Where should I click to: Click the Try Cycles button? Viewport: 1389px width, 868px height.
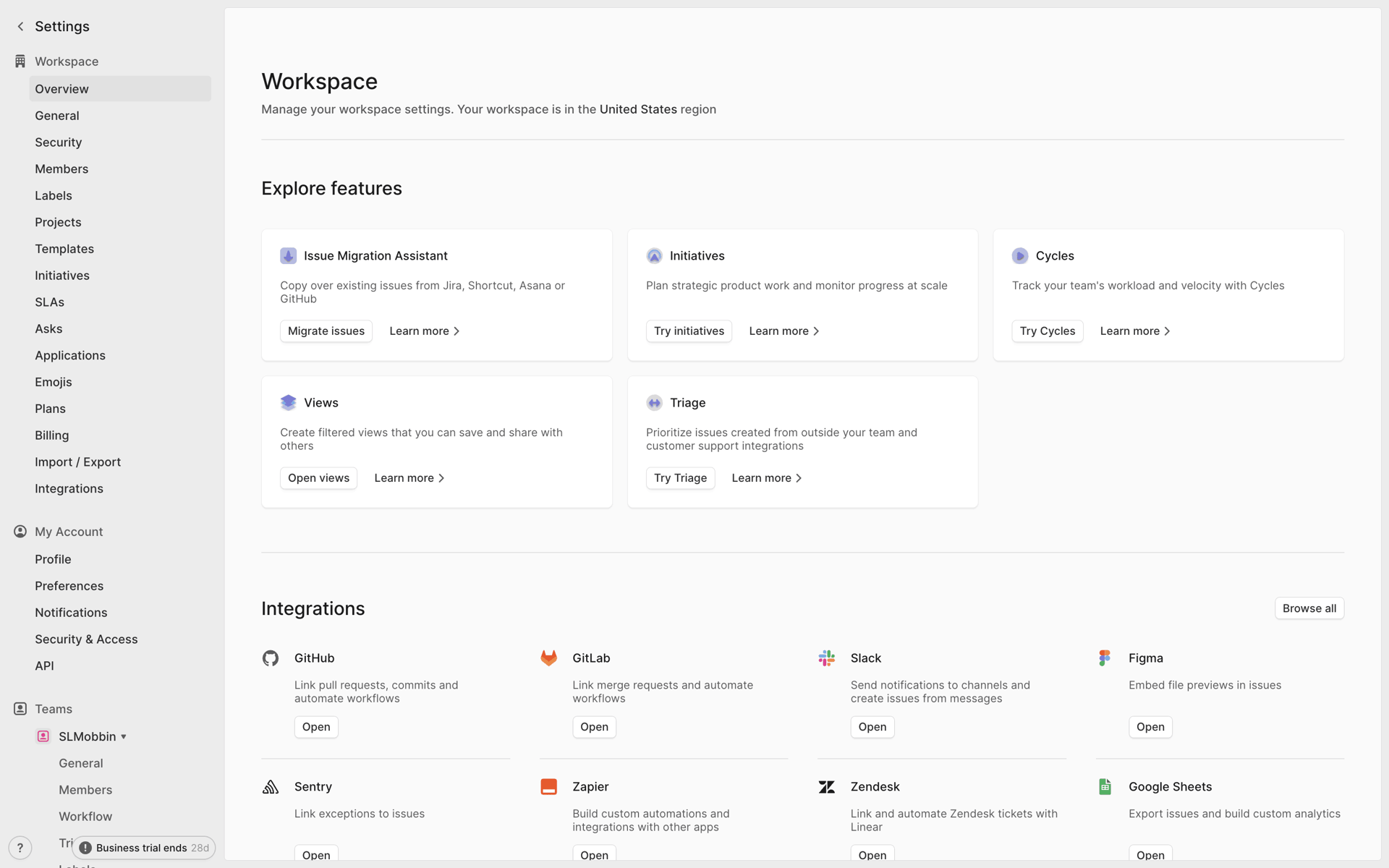[1047, 331]
